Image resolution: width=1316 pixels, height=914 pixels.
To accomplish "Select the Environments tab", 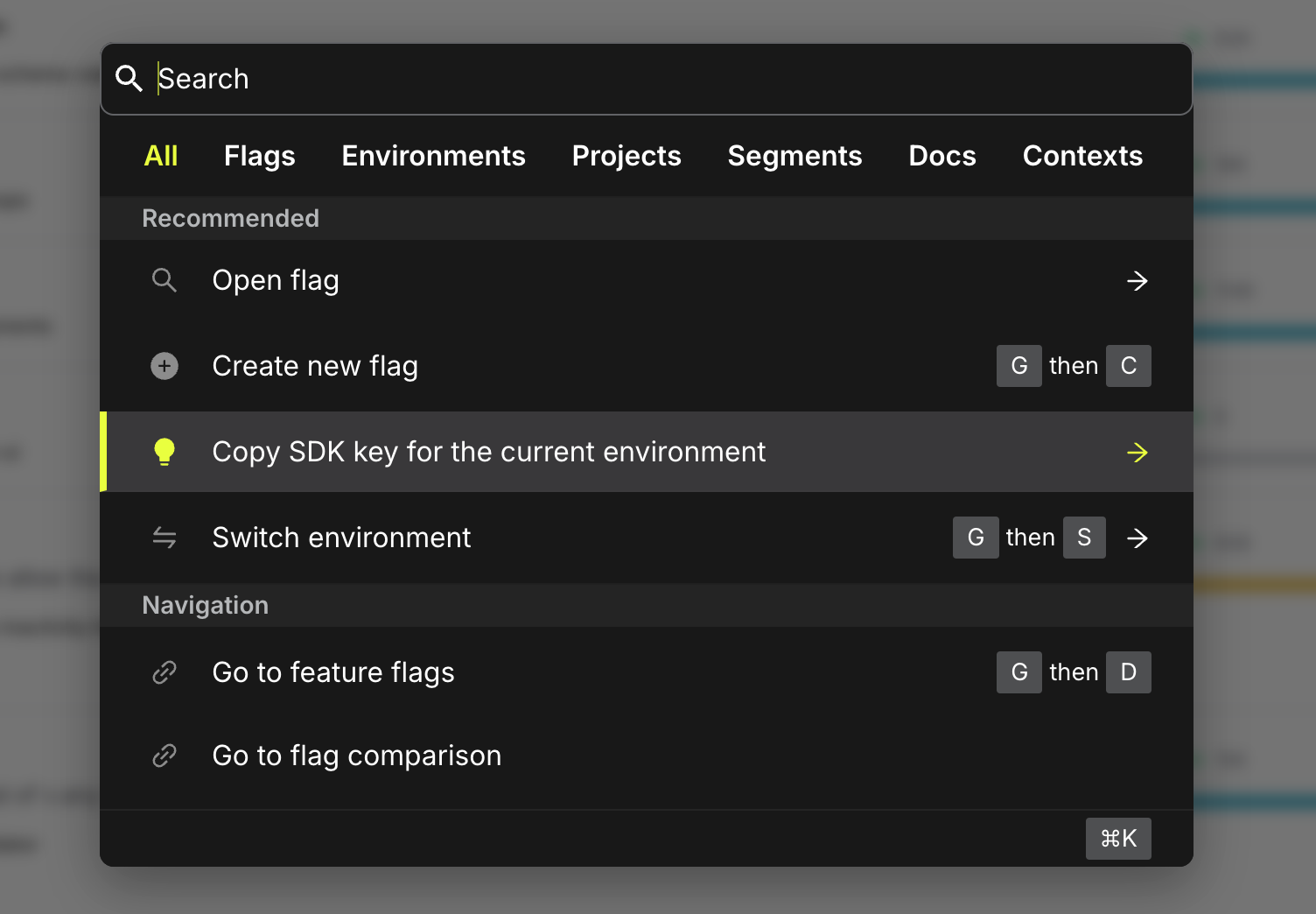I will coord(433,156).
